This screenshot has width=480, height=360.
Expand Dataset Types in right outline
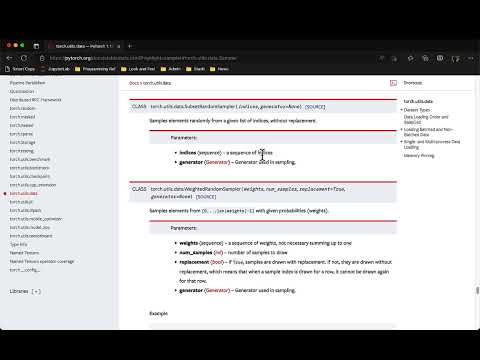402,110
